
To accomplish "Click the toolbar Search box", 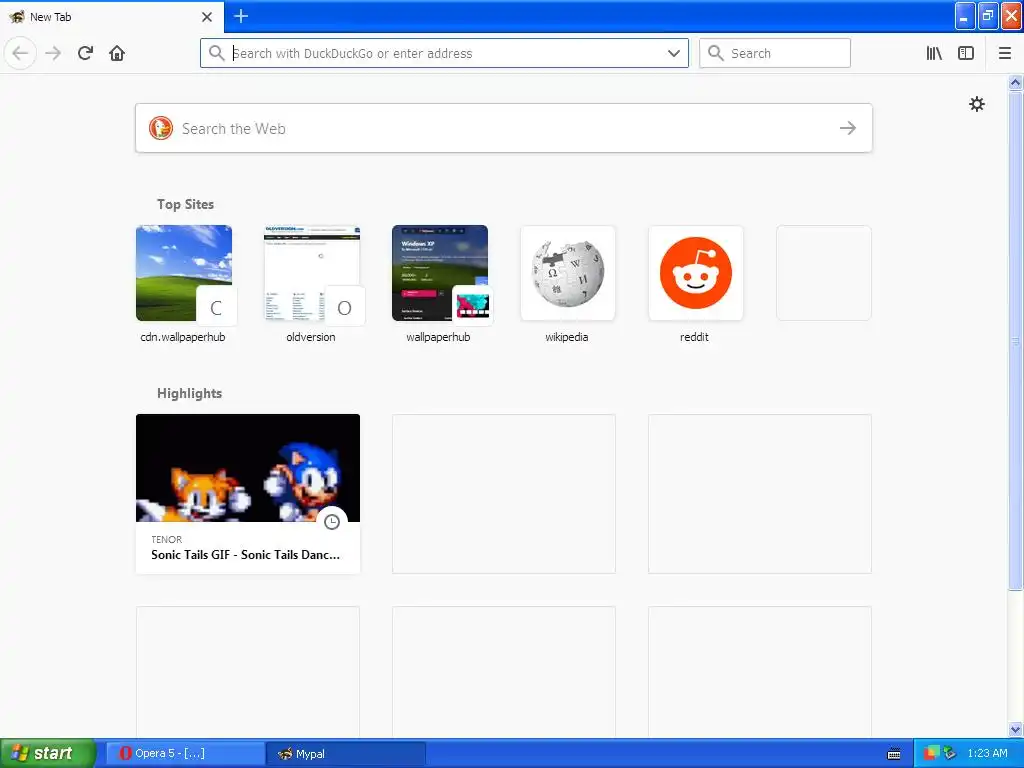I will tap(775, 53).
